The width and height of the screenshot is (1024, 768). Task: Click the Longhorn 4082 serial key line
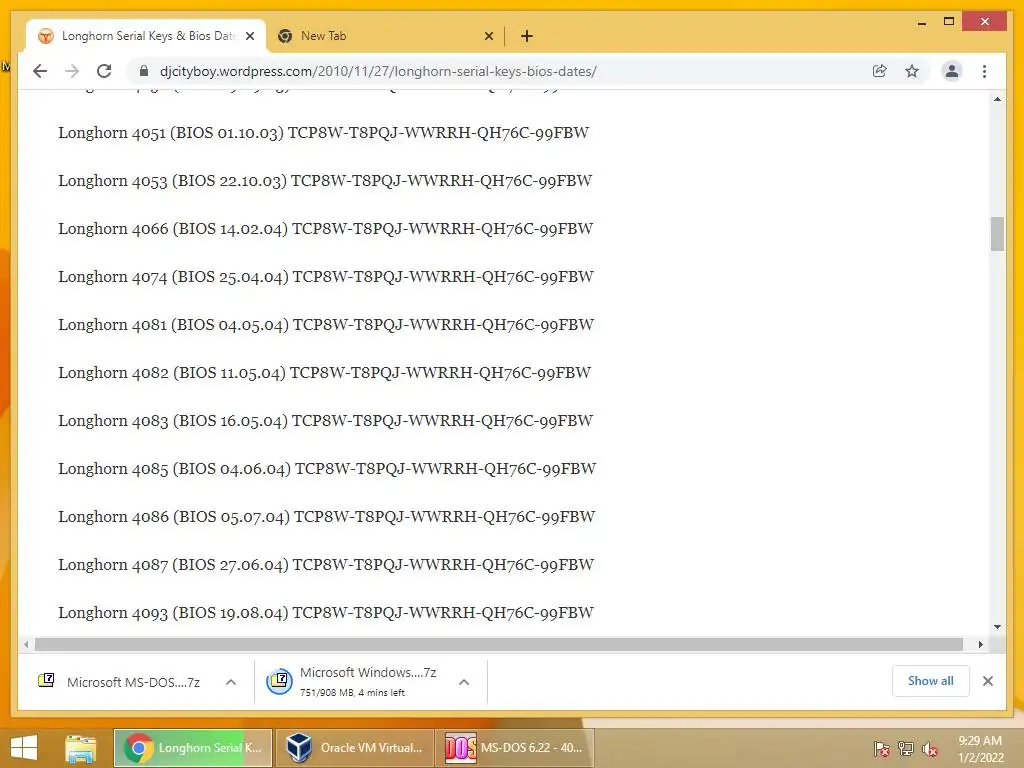pyautogui.click(x=325, y=373)
